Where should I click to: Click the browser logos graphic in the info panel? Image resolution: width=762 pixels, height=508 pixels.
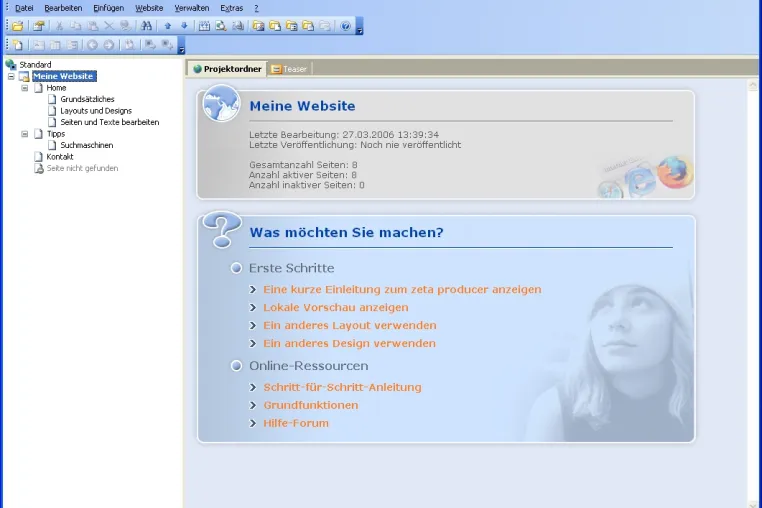645,177
